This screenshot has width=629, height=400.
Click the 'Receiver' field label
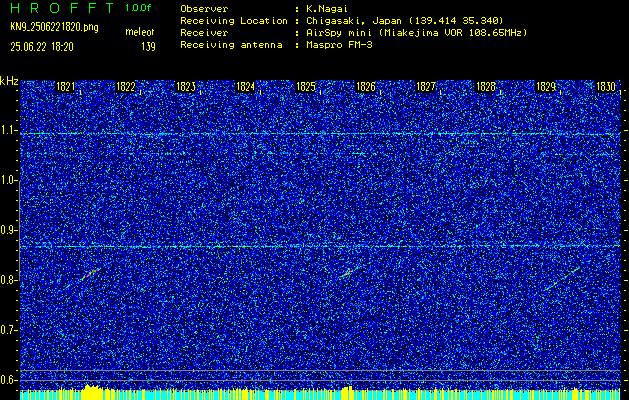(204, 33)
